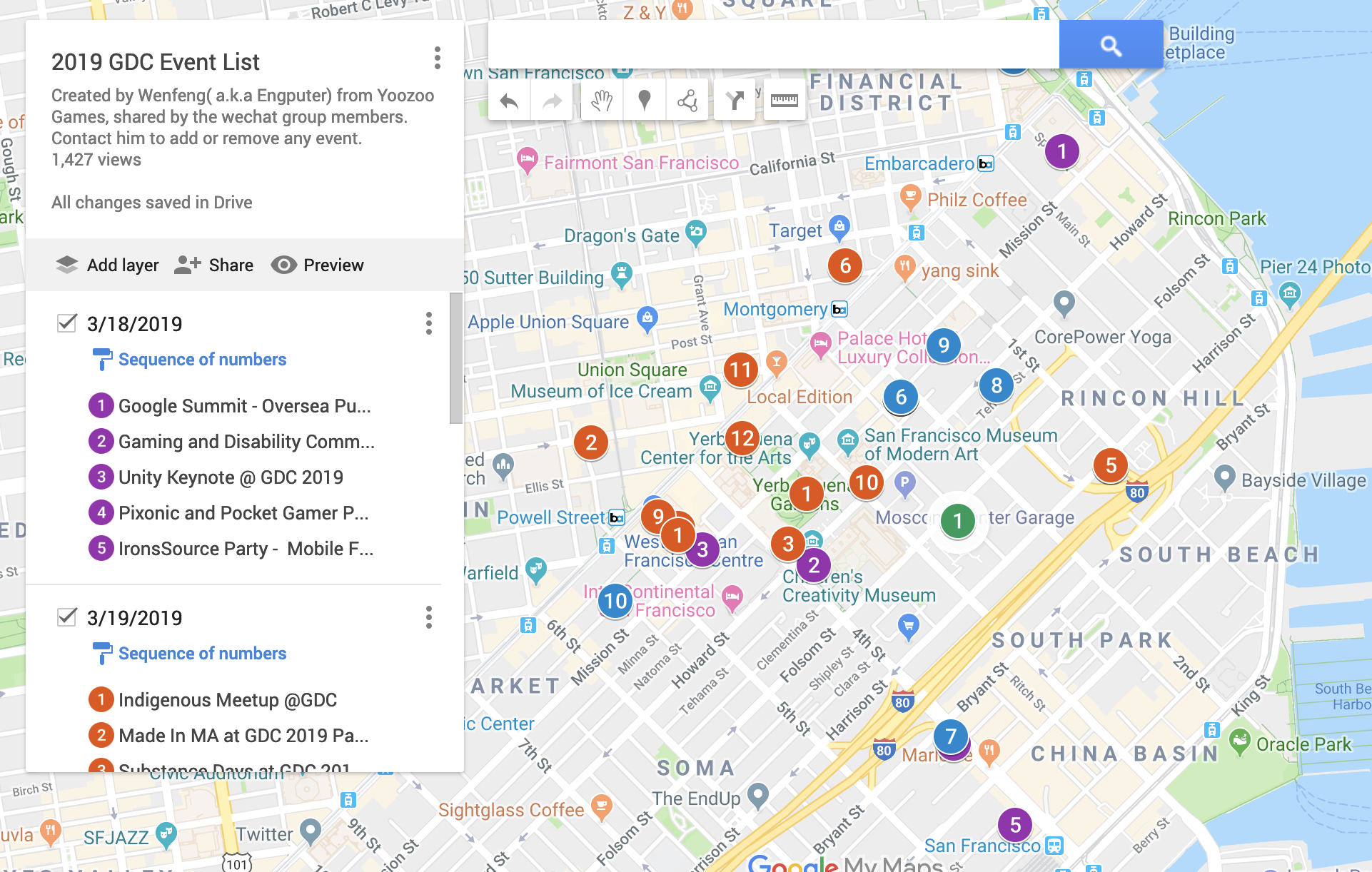Toggle the 3/18/2019 layer checkbox
This screenshot has height=872, width=1372.
66,323
